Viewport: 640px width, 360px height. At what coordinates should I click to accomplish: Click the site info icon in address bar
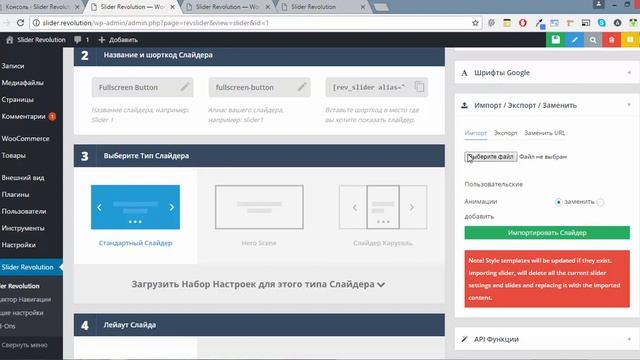pyautogui.click(x=36, y=23)
